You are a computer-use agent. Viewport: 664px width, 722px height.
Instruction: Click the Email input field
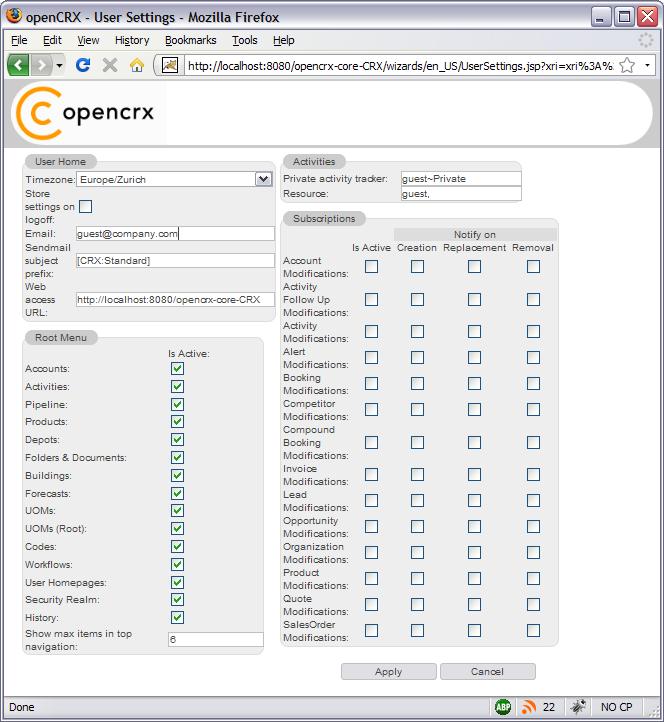pyautogui.click(x=175, y=233)
